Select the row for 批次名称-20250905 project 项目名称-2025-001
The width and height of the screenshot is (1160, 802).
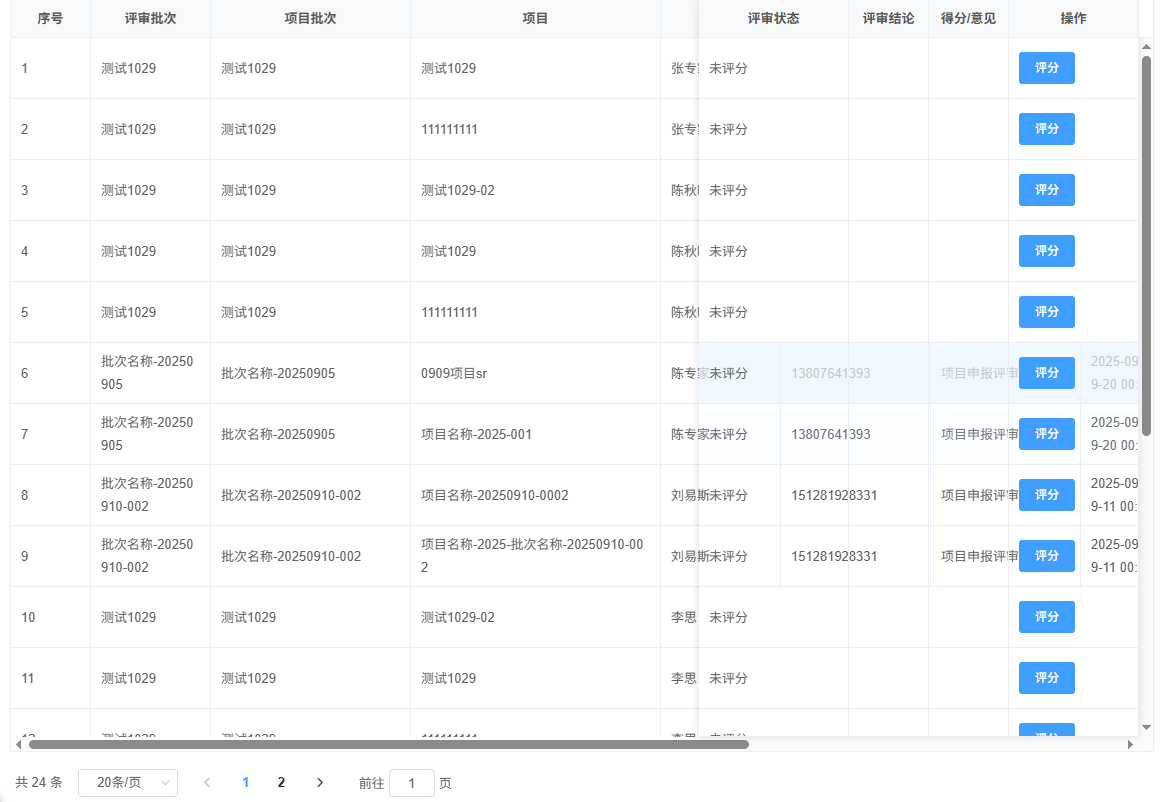(x=500, y=433)
